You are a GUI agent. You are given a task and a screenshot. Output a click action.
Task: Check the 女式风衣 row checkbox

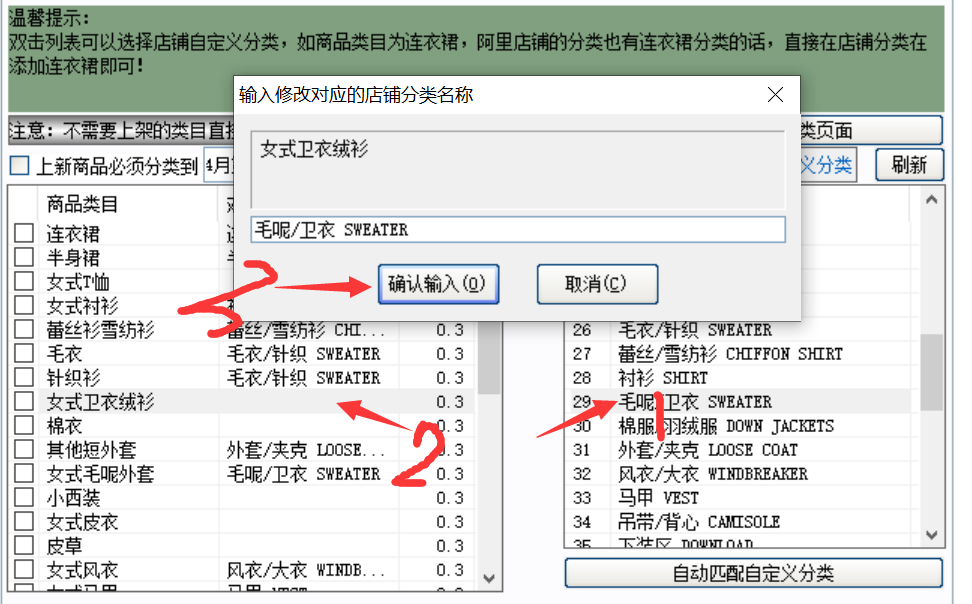click(x=24, y=569)
